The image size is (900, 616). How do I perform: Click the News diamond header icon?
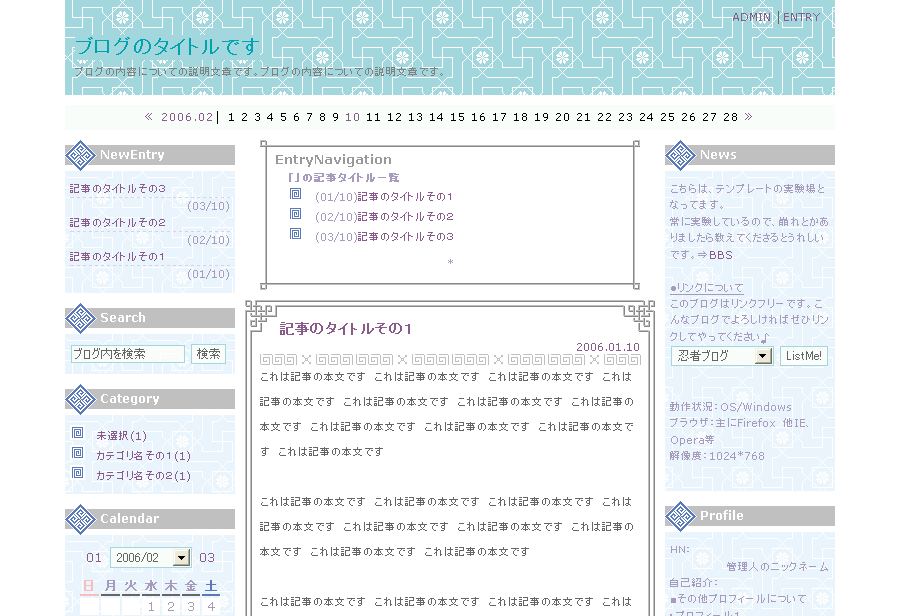click(x=680, y=155)
